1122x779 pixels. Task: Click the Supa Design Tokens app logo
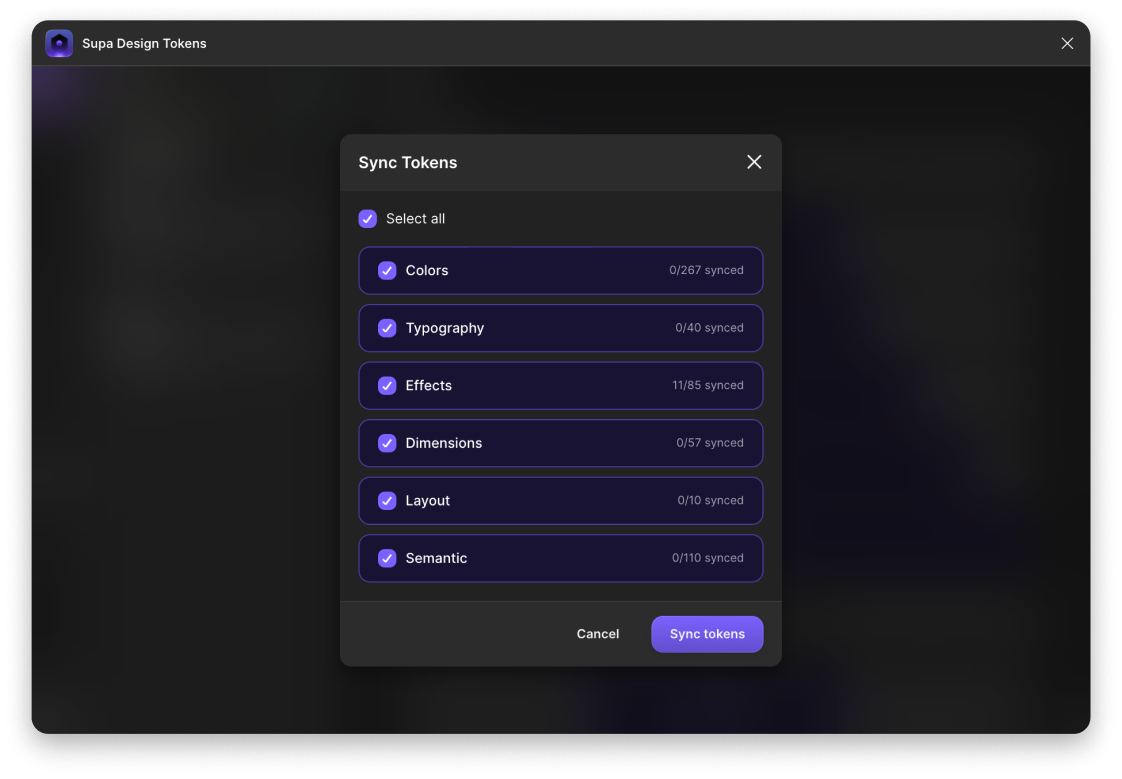(59, 43)
